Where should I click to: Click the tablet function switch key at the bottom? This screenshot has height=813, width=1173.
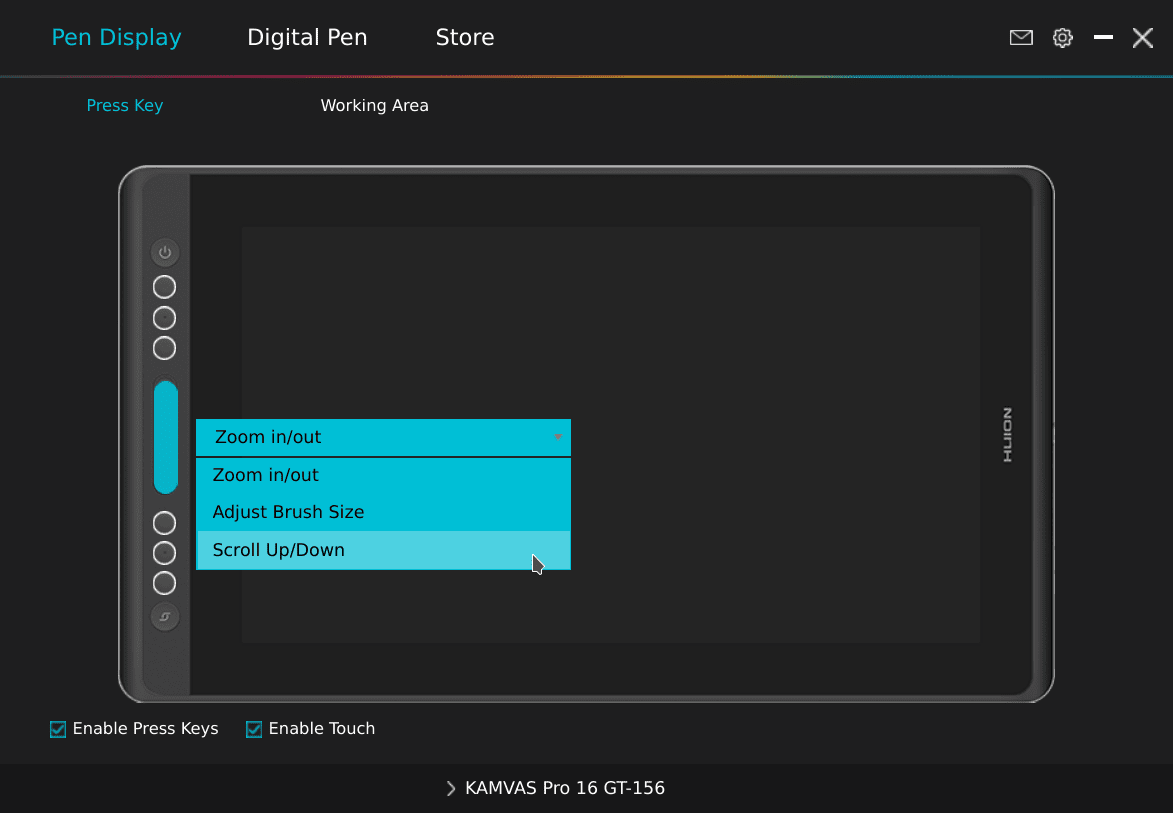(165, 617)
